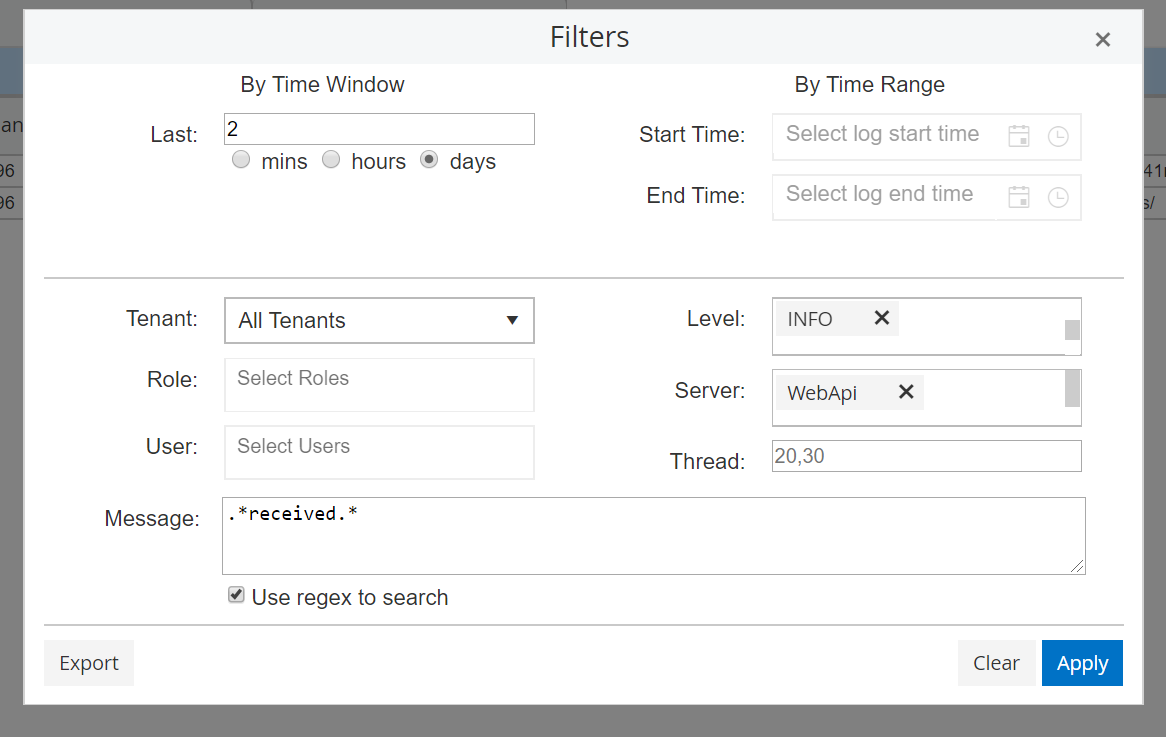Open clock picker for End Time
This screenshot has height=737, width=1166.
coord(1058,197)
